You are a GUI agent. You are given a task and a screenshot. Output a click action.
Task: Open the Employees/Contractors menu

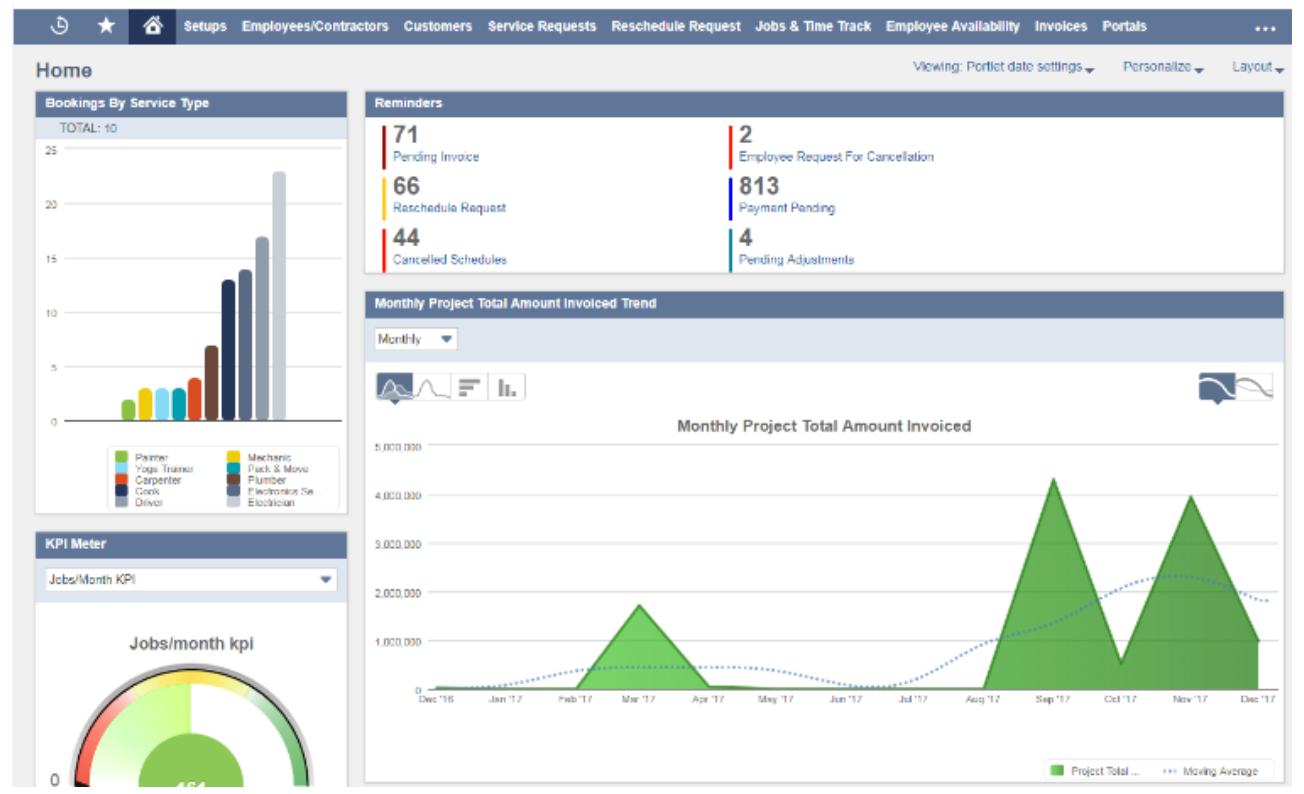(315, 27)
